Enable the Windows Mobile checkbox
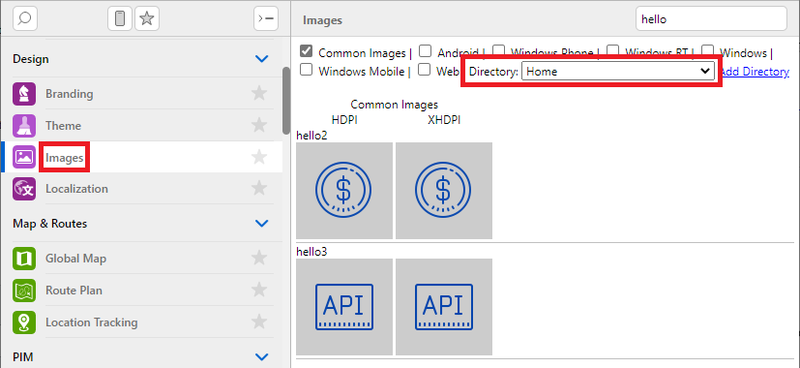This screenshot has height=368, width=800. click(x=306, y=70)
